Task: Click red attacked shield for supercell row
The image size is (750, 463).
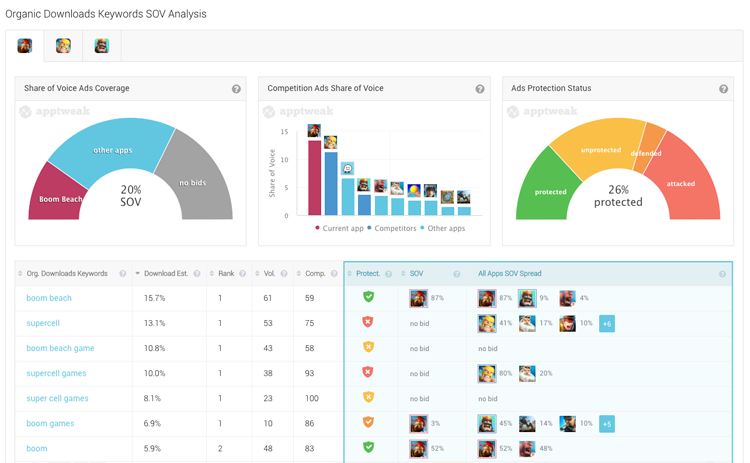Action: (x=368, y=322)
